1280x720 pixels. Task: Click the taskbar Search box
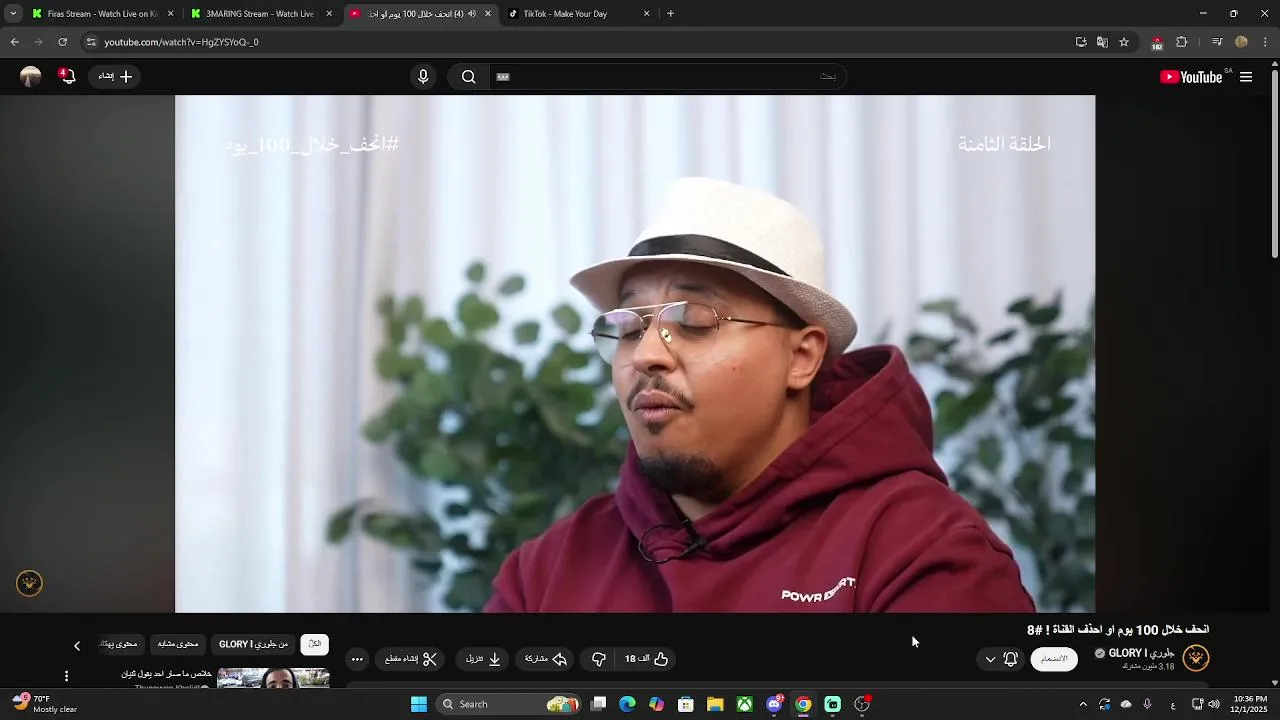point(510,704)
